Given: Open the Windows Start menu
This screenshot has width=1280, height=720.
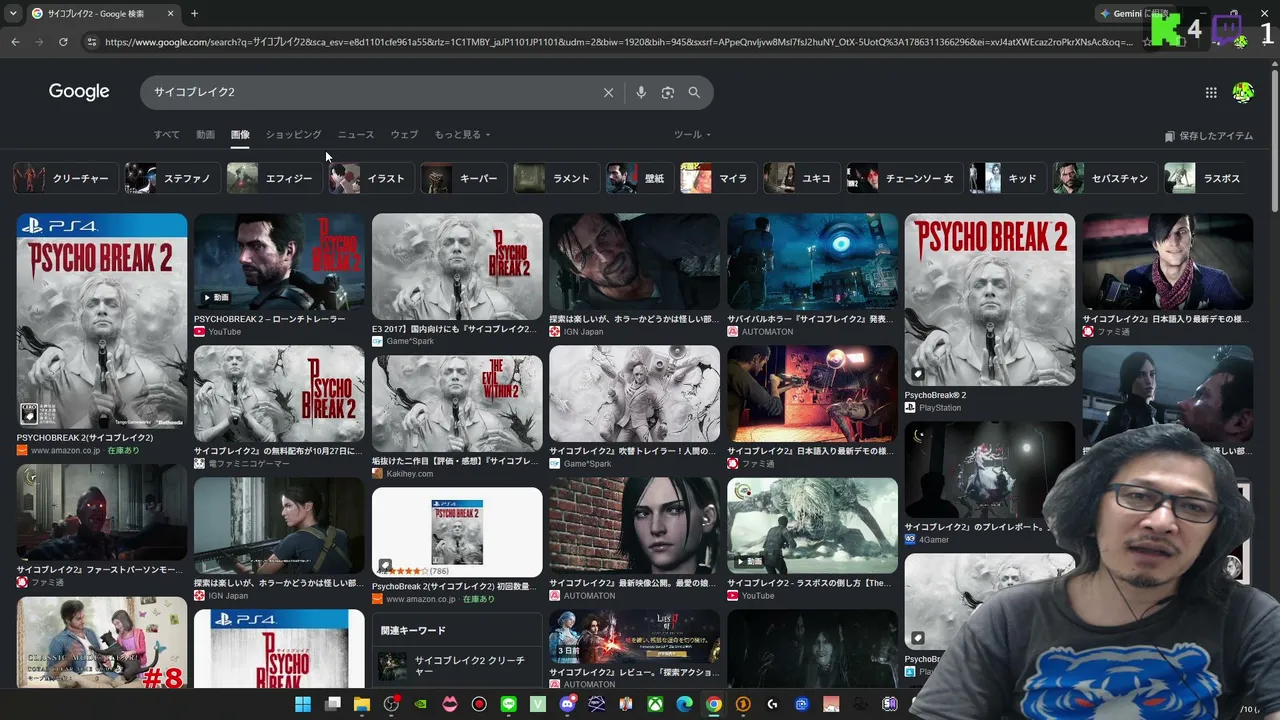Looking at the screenshot, I should coord(303,704).
